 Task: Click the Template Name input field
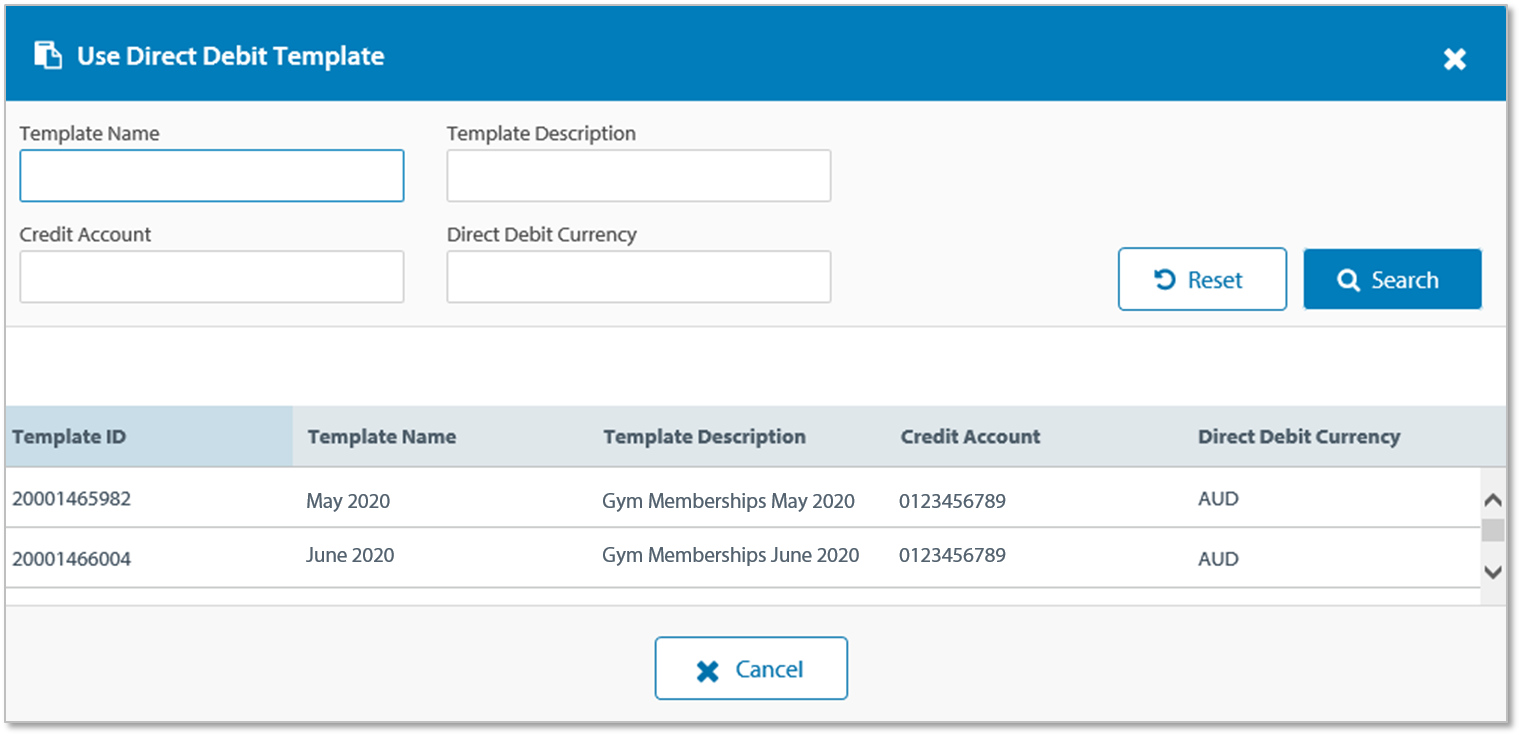click(212, 176)
